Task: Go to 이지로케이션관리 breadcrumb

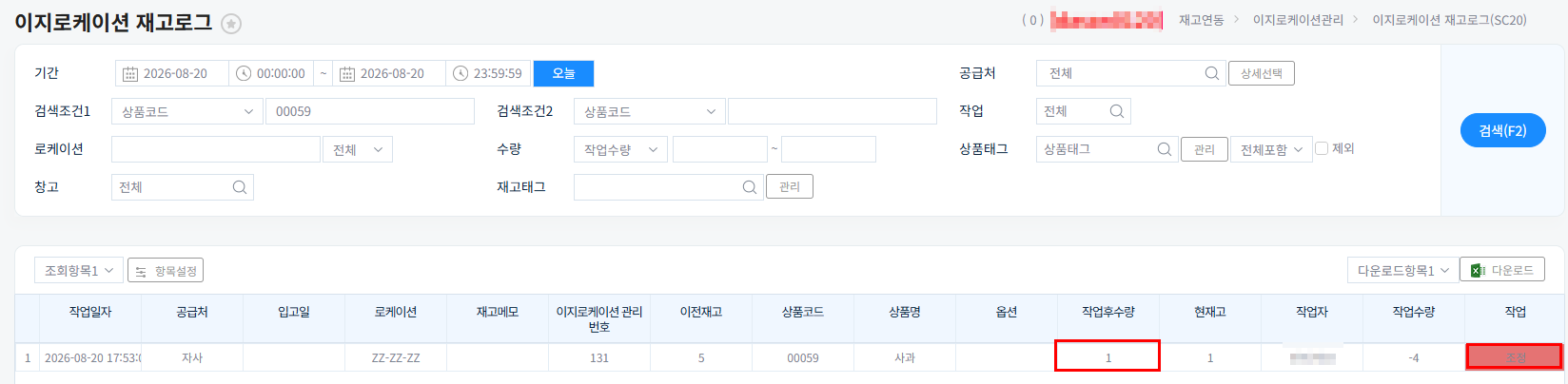Action: (x=1298, y=20)
